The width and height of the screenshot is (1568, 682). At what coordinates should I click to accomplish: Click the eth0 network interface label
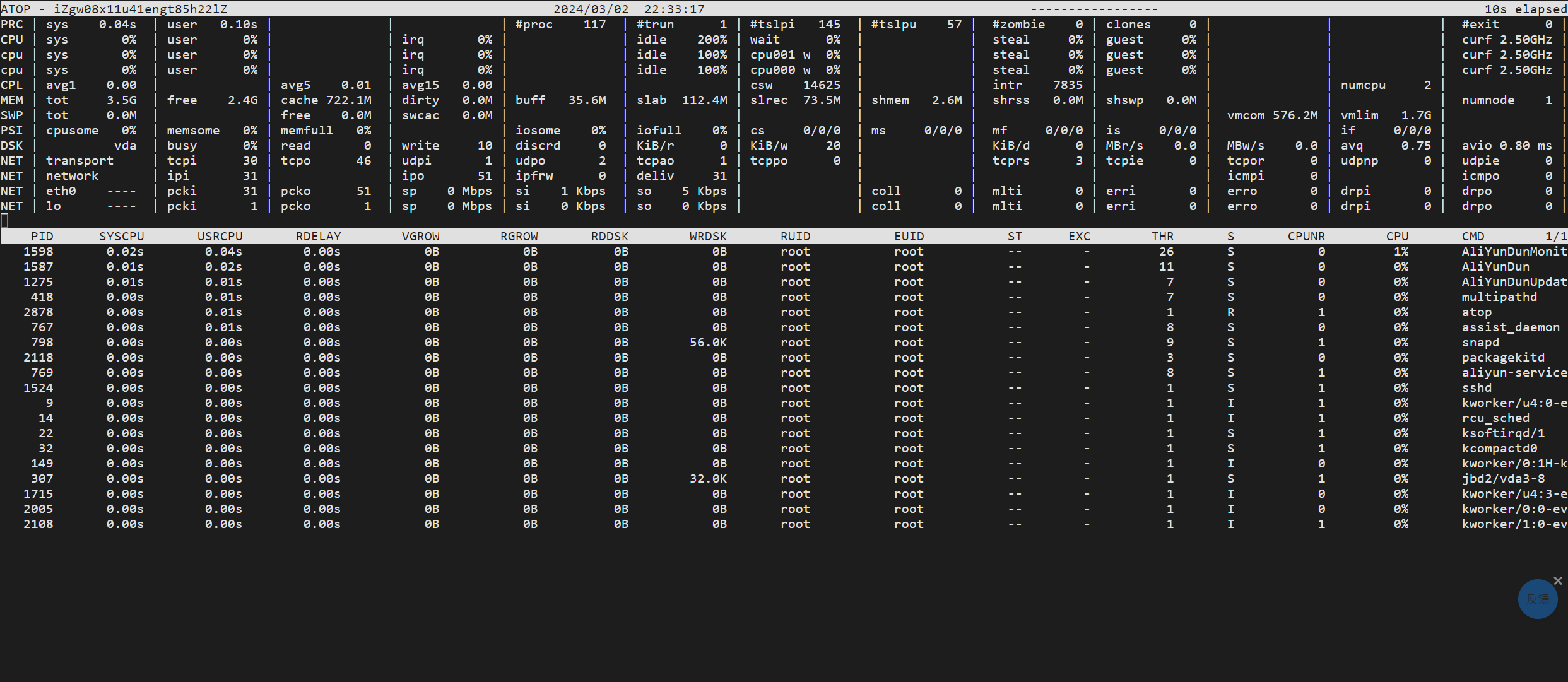[61, 191]
